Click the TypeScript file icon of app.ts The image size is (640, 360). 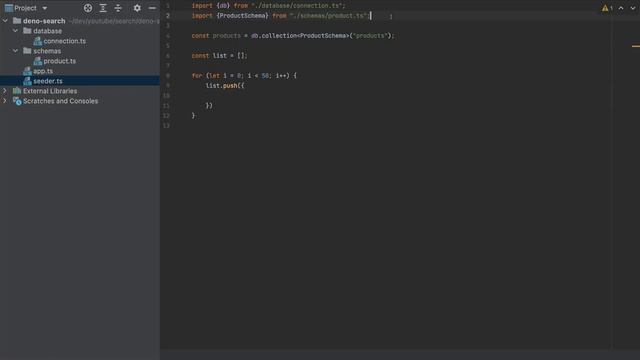27,71
